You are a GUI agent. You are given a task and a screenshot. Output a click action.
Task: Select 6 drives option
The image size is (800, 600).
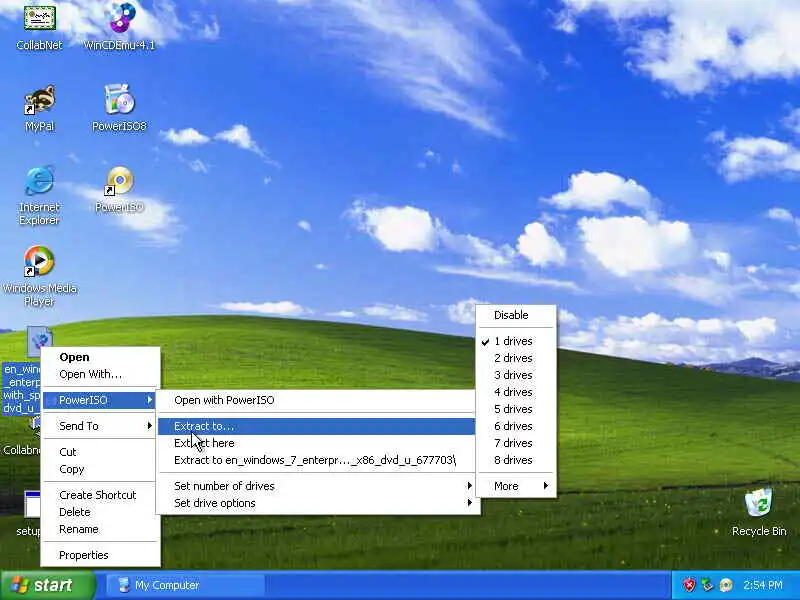point(516,426)
